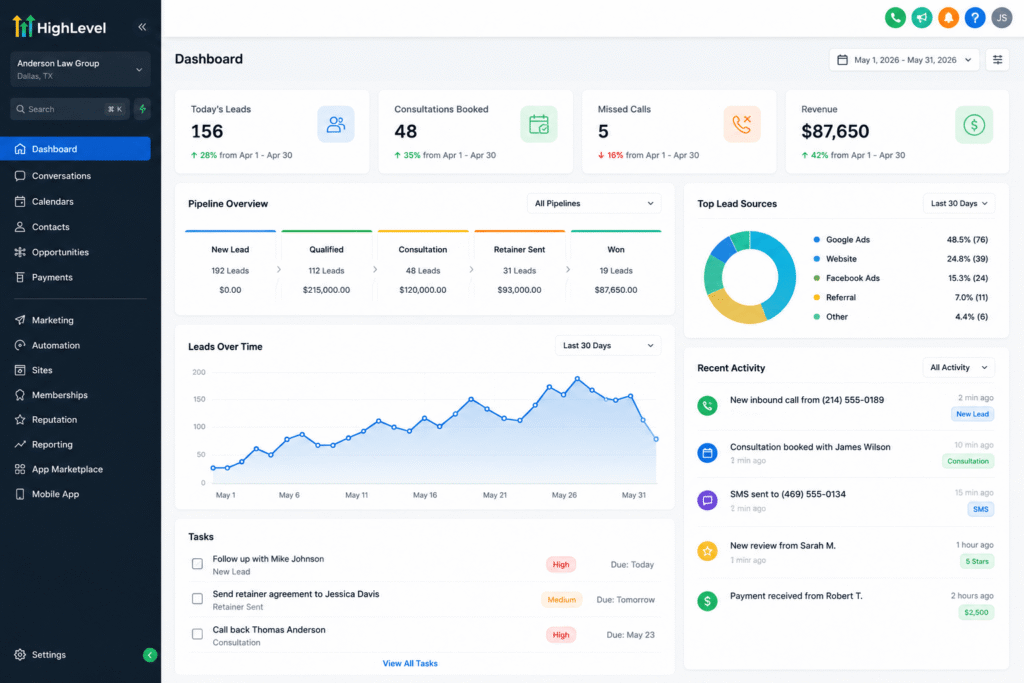Click the Missed Calls phone icon
Image resolution: width=1024 pixels, height=683 pixels.
[x=742, y=124]
